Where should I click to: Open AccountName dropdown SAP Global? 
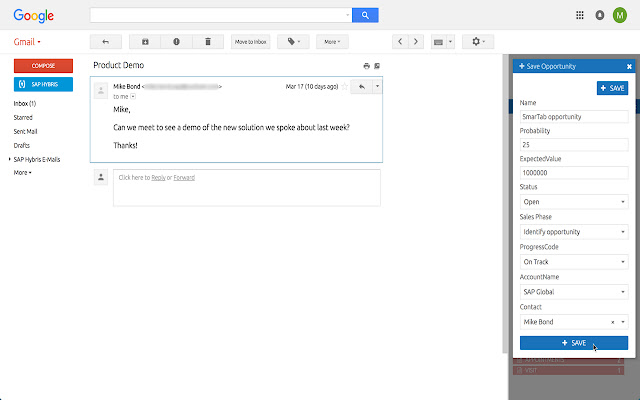click(x=574, y=292)
